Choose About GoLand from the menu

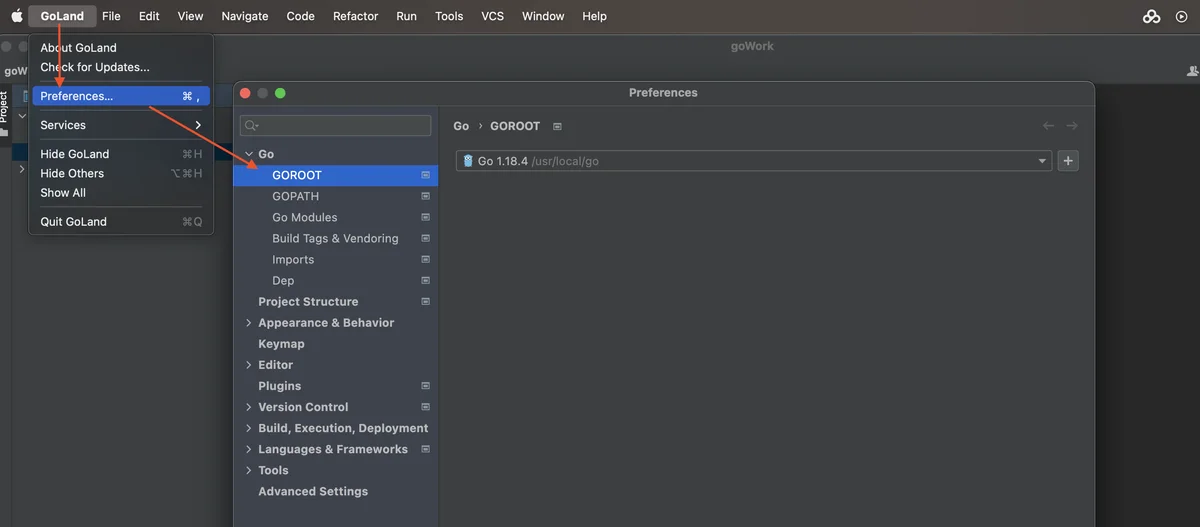click(121, 48)
